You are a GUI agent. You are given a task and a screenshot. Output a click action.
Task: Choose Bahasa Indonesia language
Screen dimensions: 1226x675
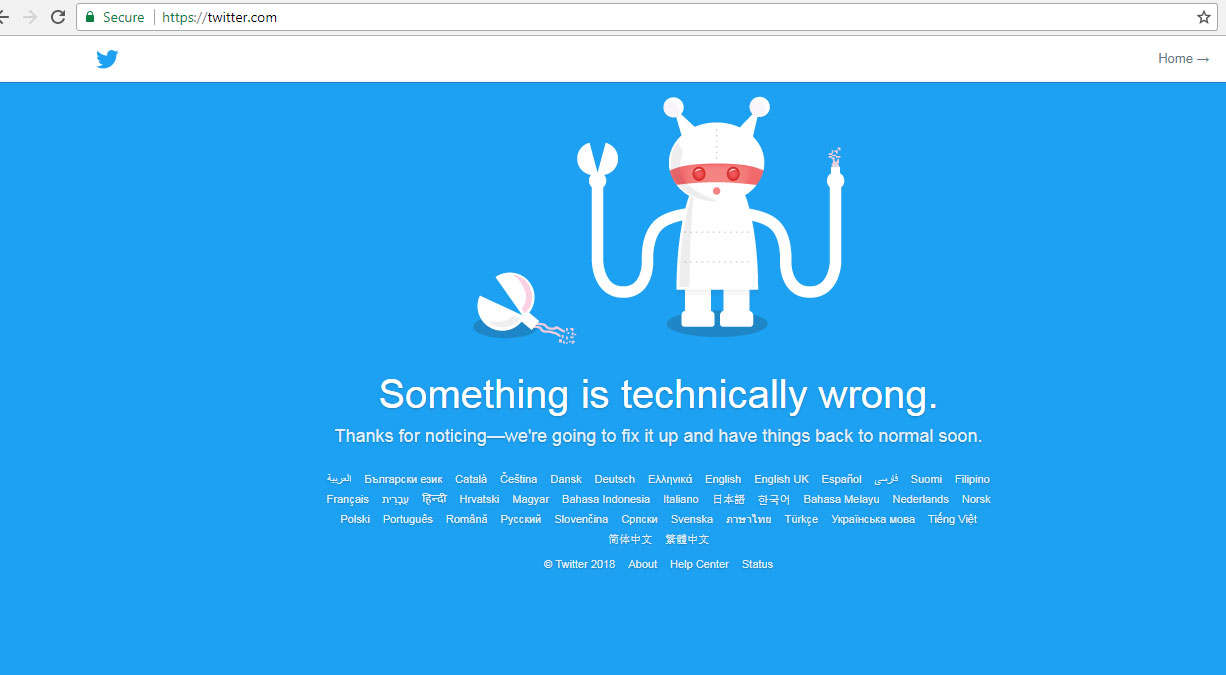coord(606,499)
